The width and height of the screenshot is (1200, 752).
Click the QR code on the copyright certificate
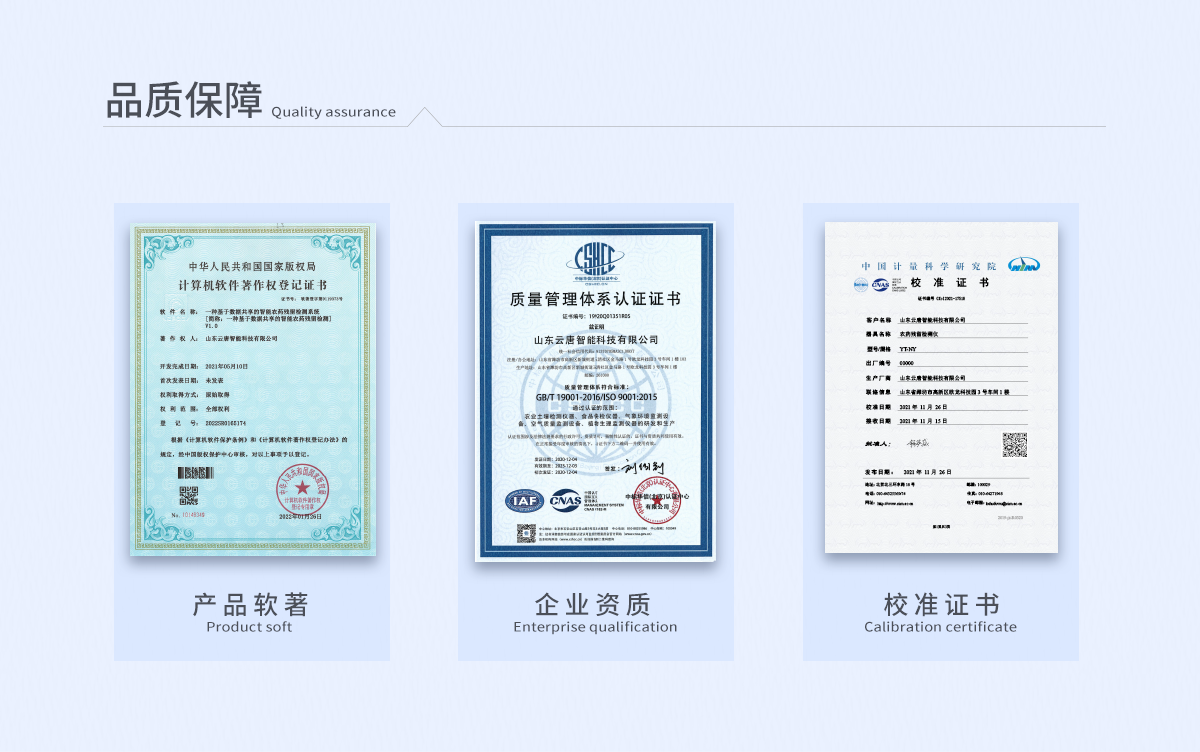point(188,494)
